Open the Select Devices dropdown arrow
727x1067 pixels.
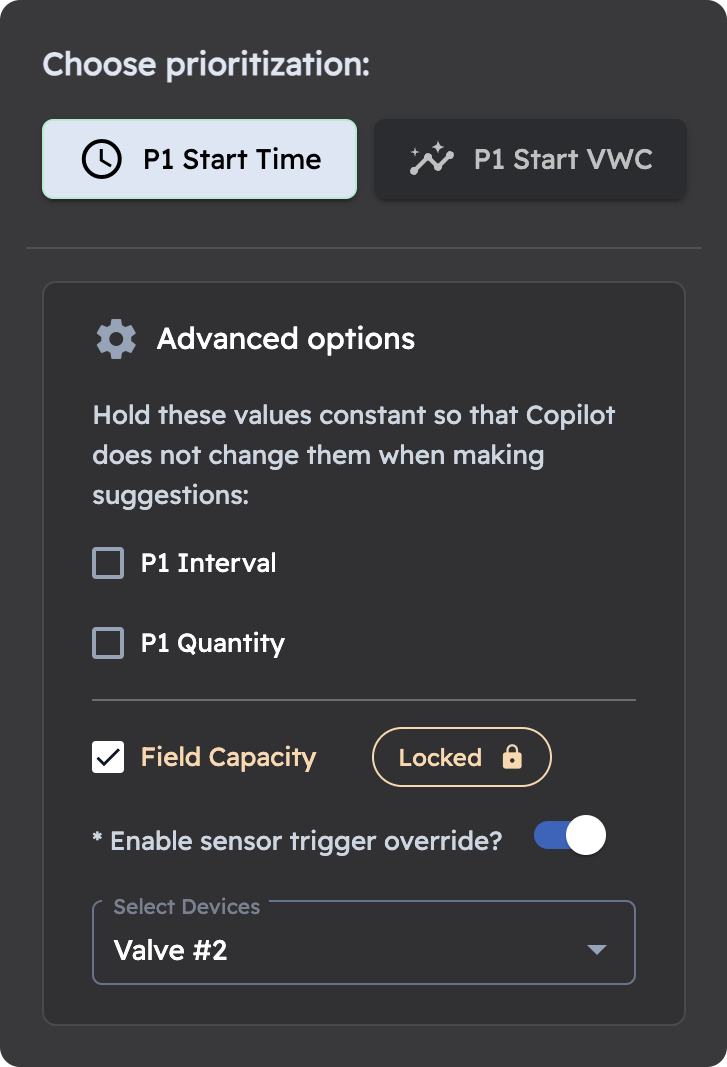[597, 949]
